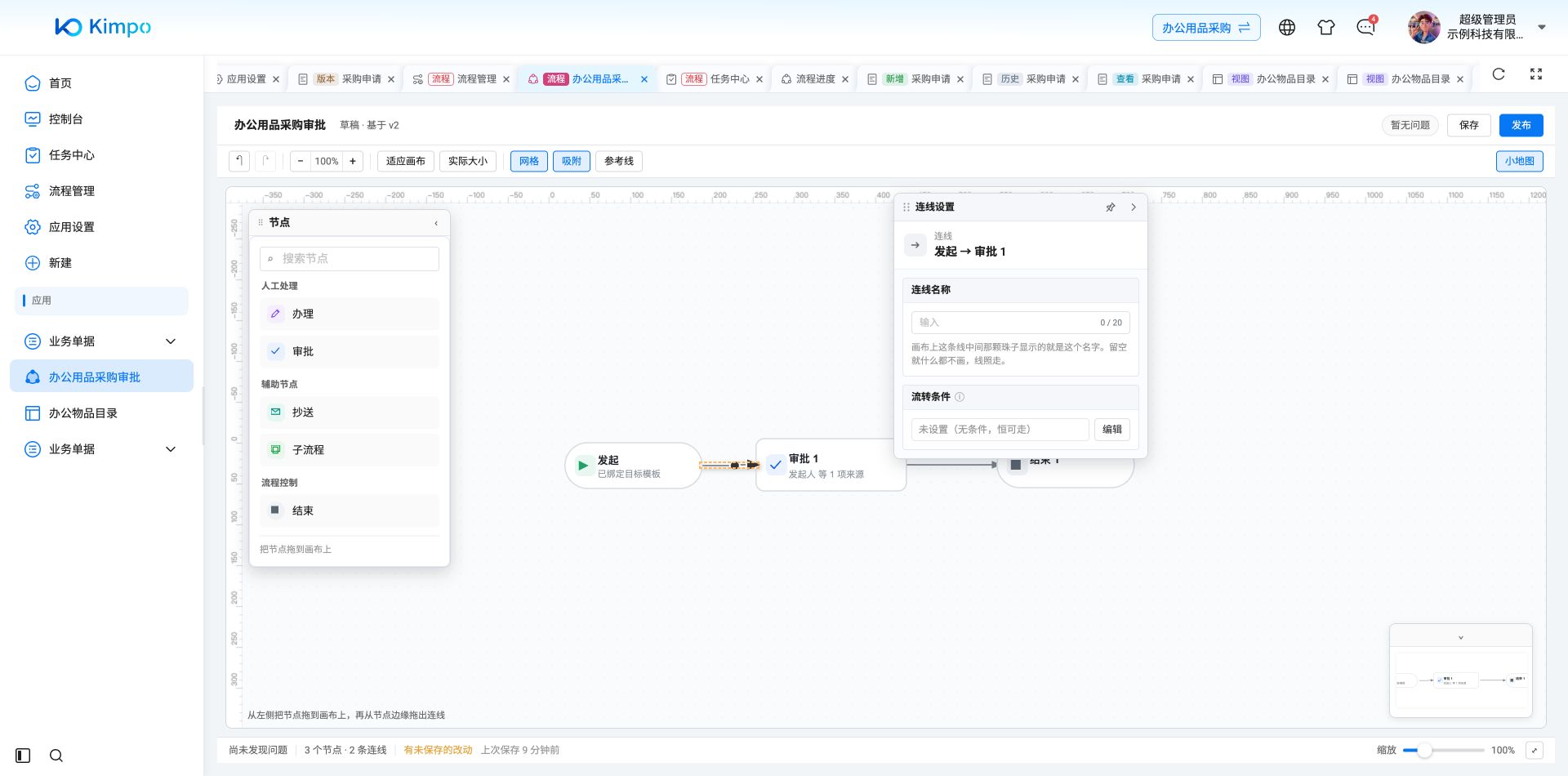
Task: Click the 连线名称 input field
Action: (x=1021, y=323)
